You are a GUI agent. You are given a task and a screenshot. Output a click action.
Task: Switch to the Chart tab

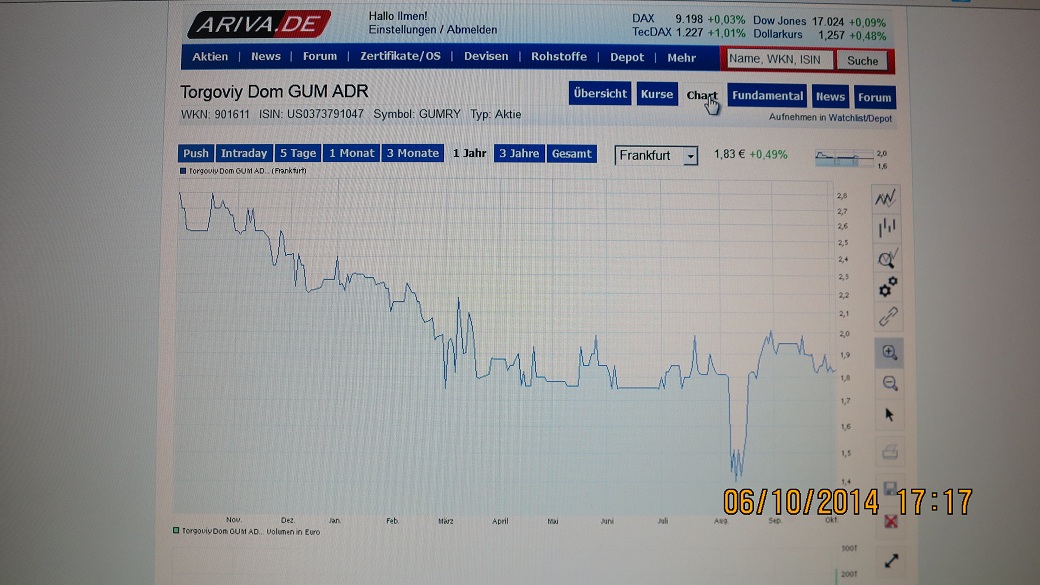pos(702,96)
